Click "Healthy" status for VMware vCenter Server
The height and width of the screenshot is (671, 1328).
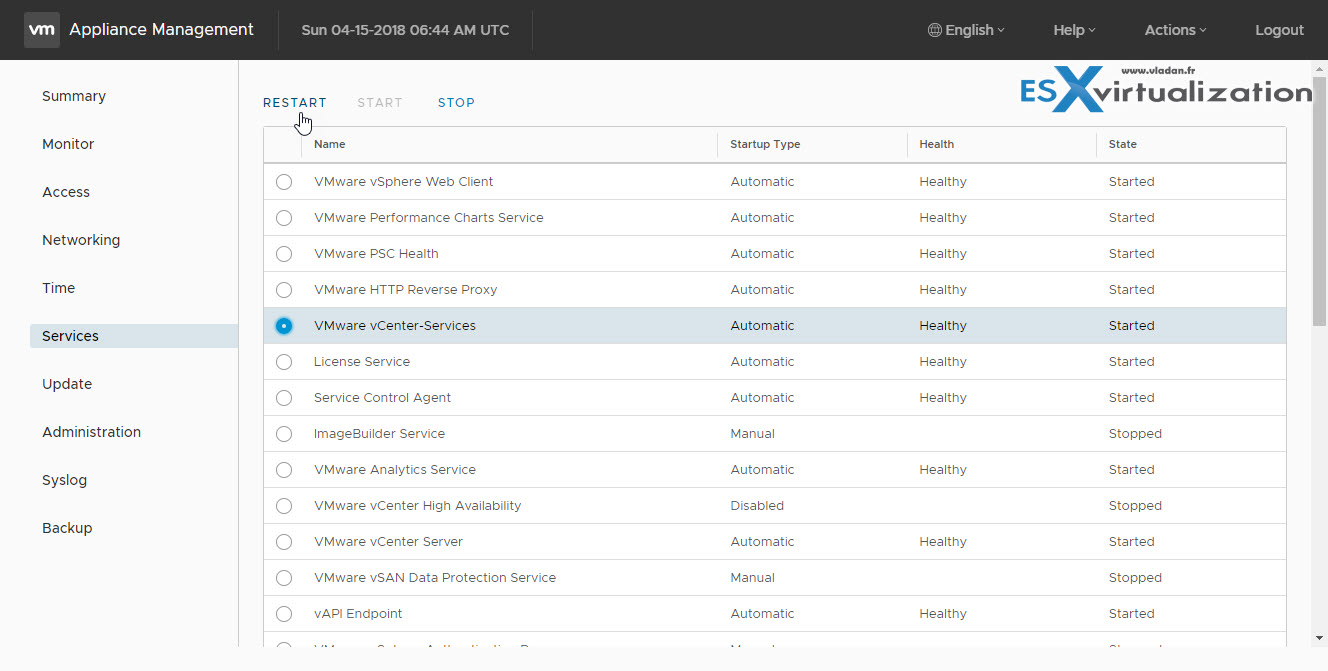[943, 542]
